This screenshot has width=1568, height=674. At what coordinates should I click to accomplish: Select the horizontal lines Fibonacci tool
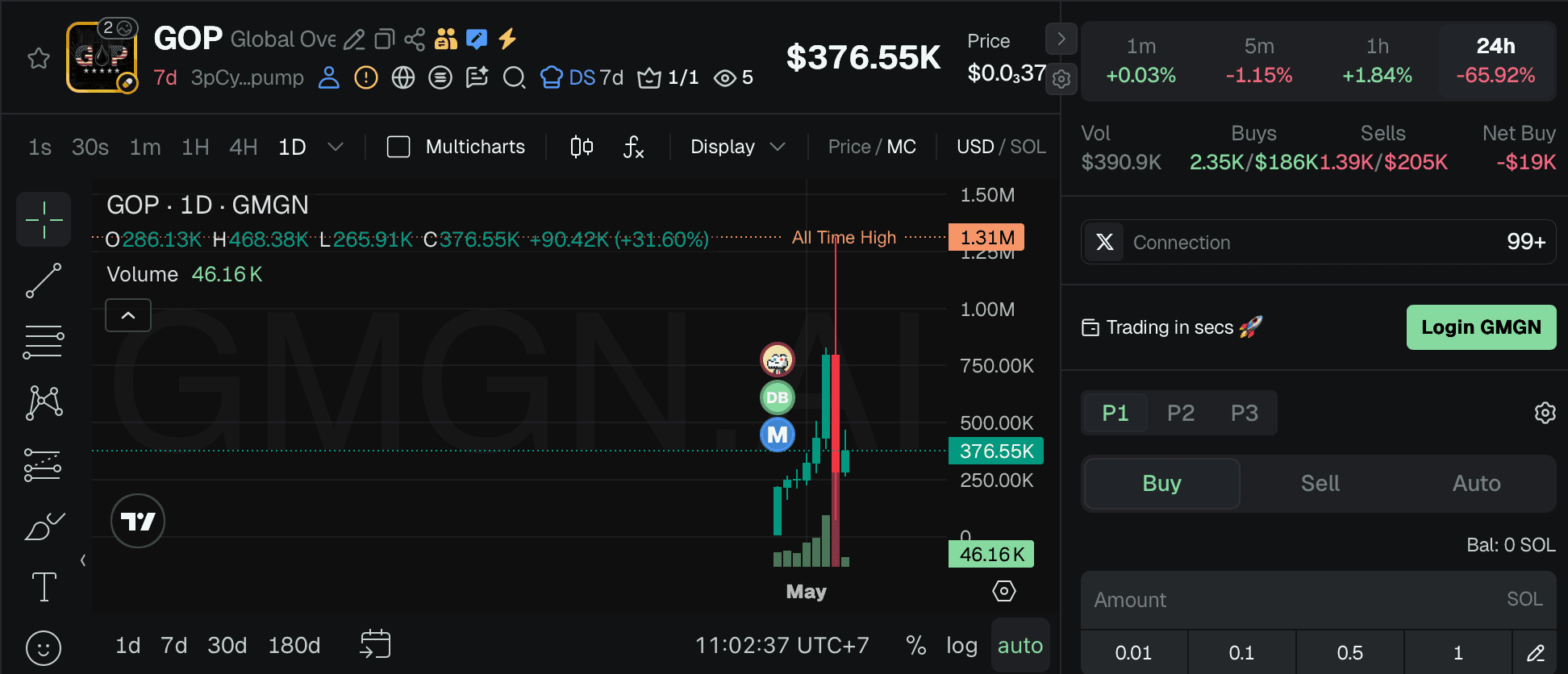tap(44, 342)
